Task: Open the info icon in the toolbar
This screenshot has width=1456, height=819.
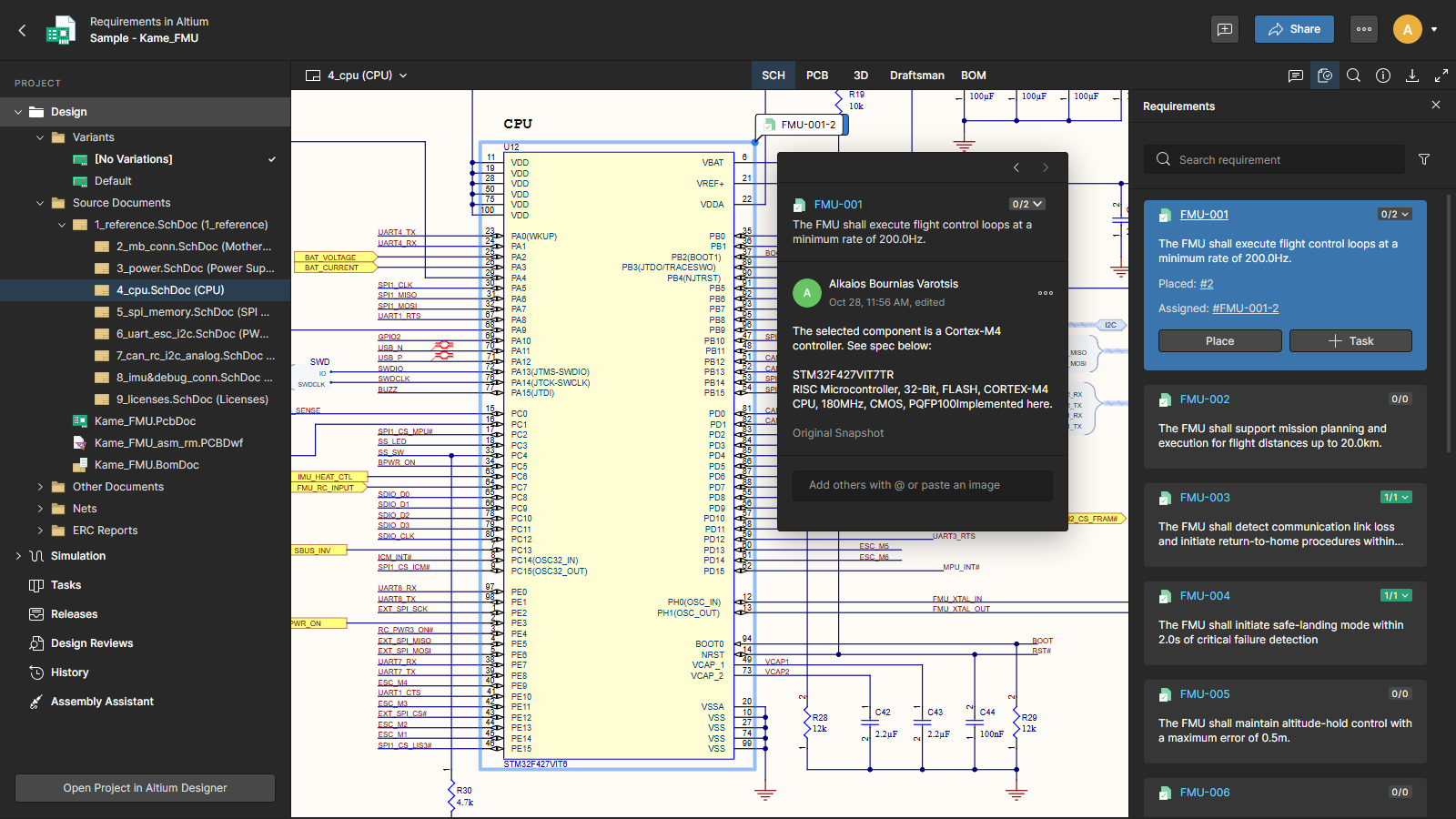Action: tap(1383, 76)
